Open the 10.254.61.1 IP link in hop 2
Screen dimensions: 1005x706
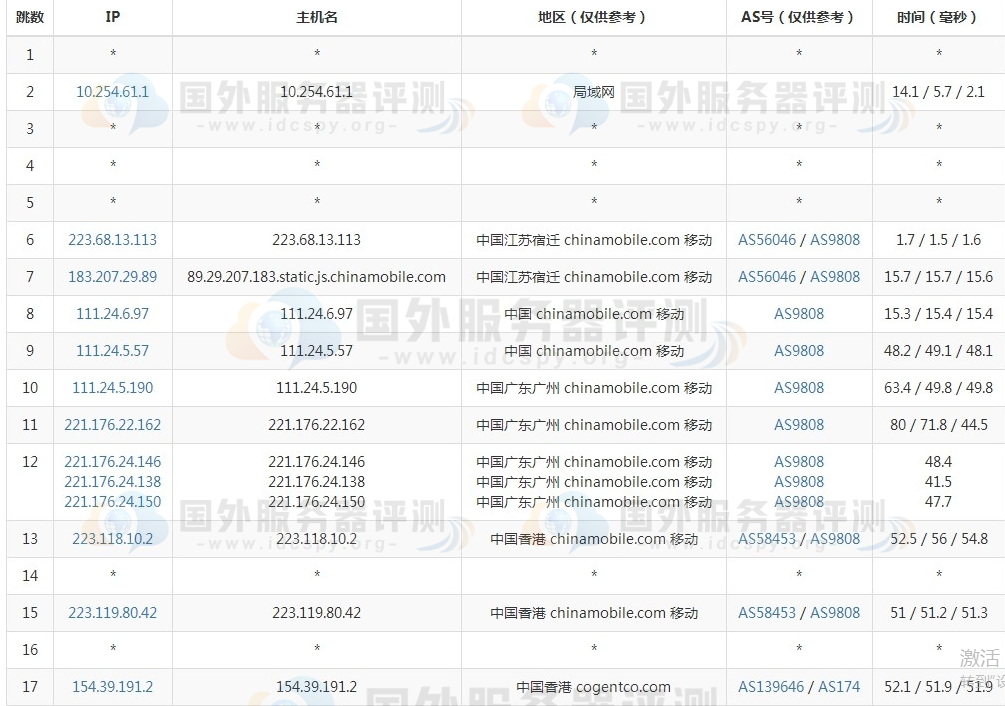click(112, 92)
